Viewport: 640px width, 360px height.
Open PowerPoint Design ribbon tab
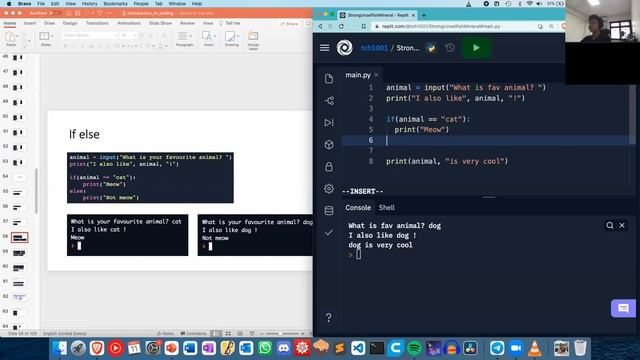coord(70,23)
